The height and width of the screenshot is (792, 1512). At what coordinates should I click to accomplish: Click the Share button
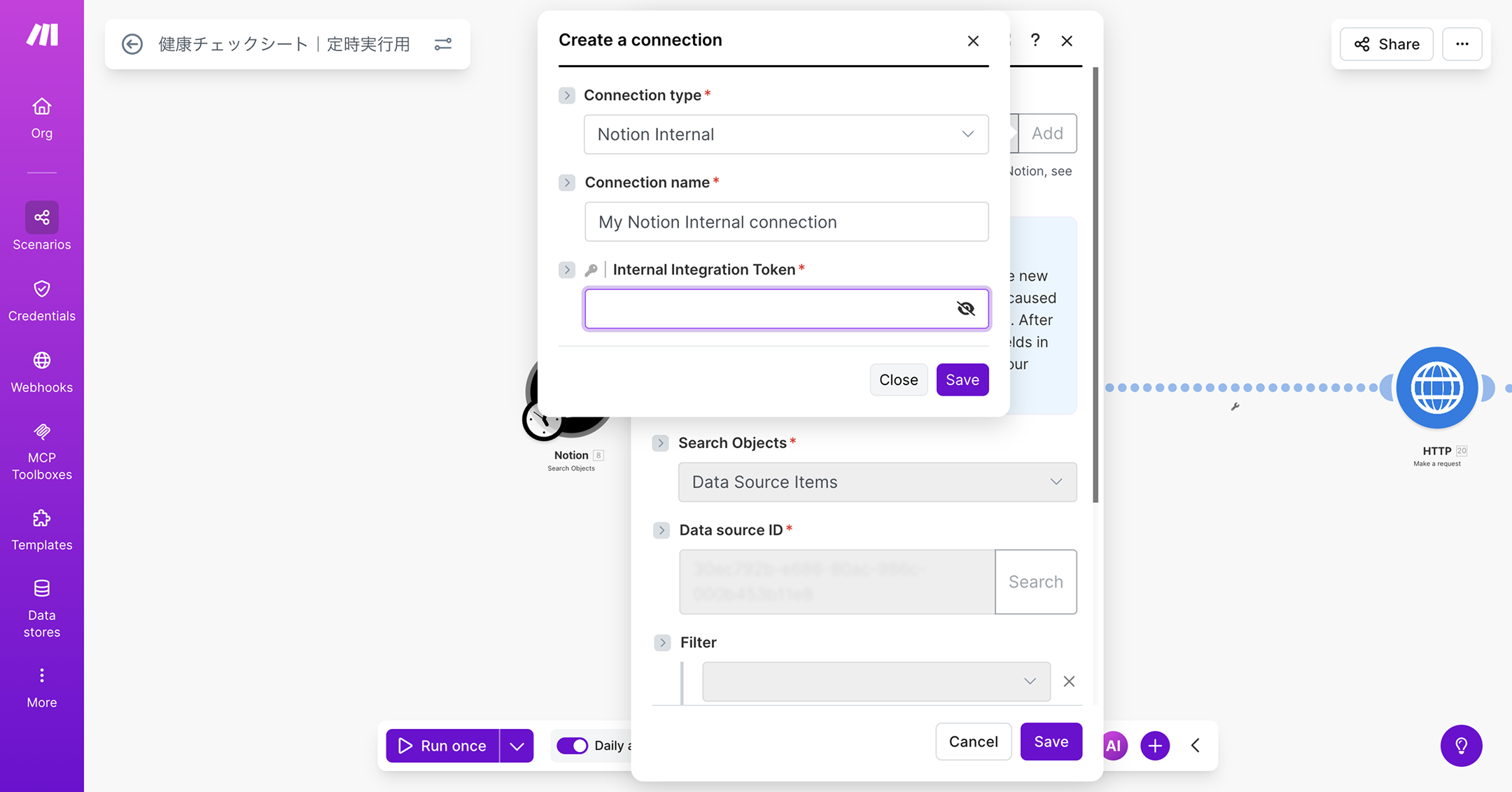1386,44
